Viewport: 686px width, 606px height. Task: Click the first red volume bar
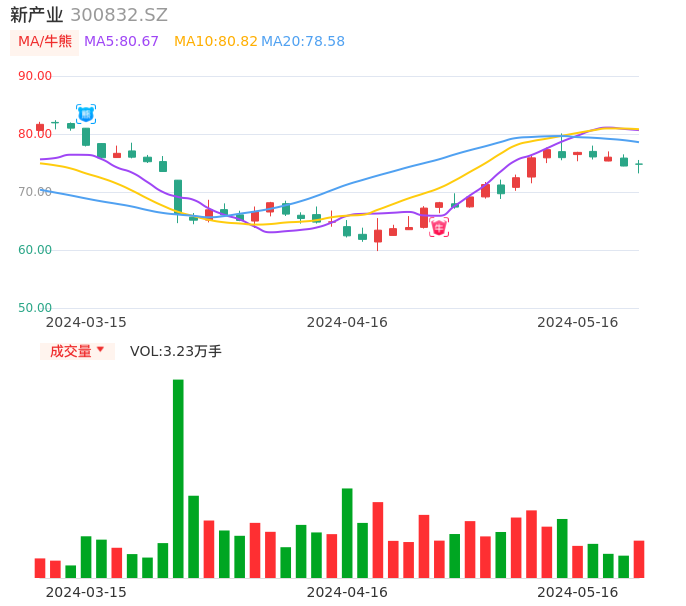(40, 567)
